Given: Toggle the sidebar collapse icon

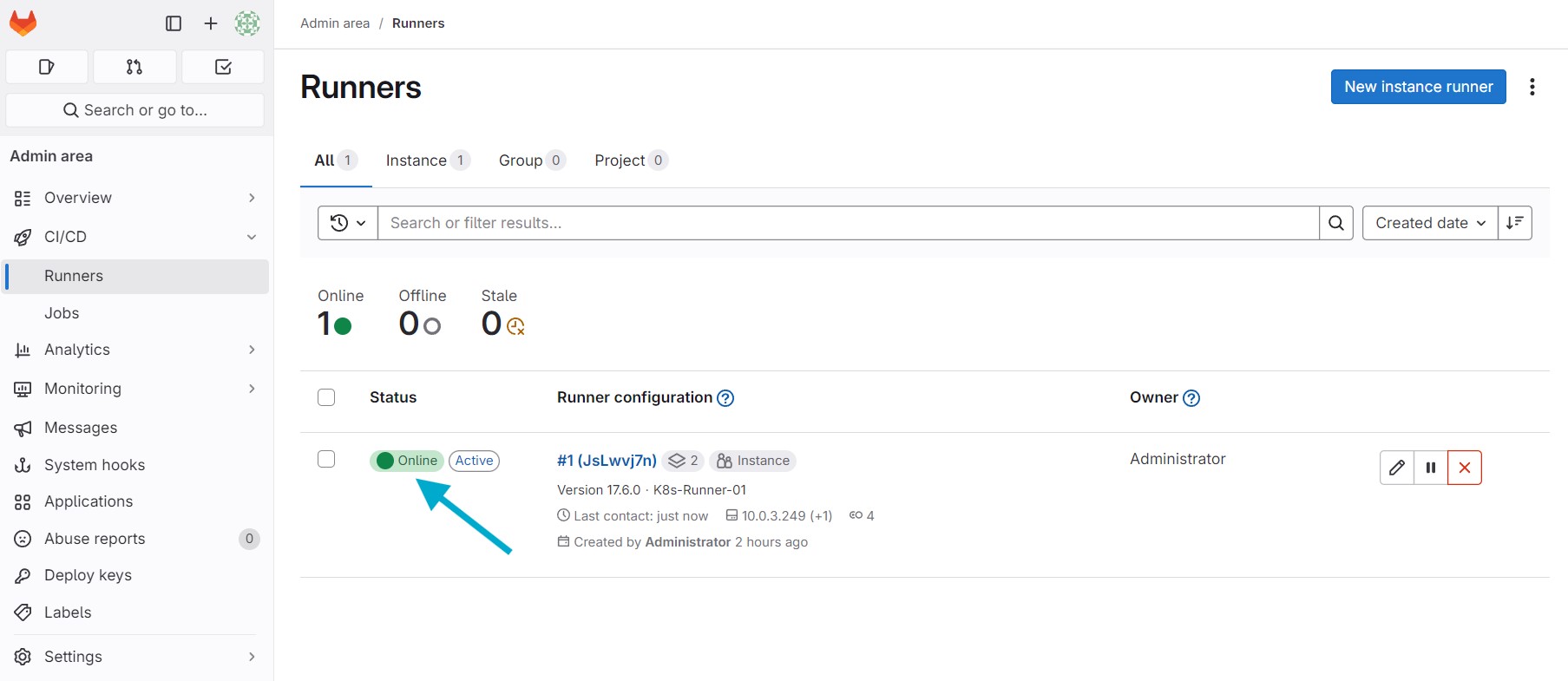Looking at the screenshot, I should coord(174,23).
